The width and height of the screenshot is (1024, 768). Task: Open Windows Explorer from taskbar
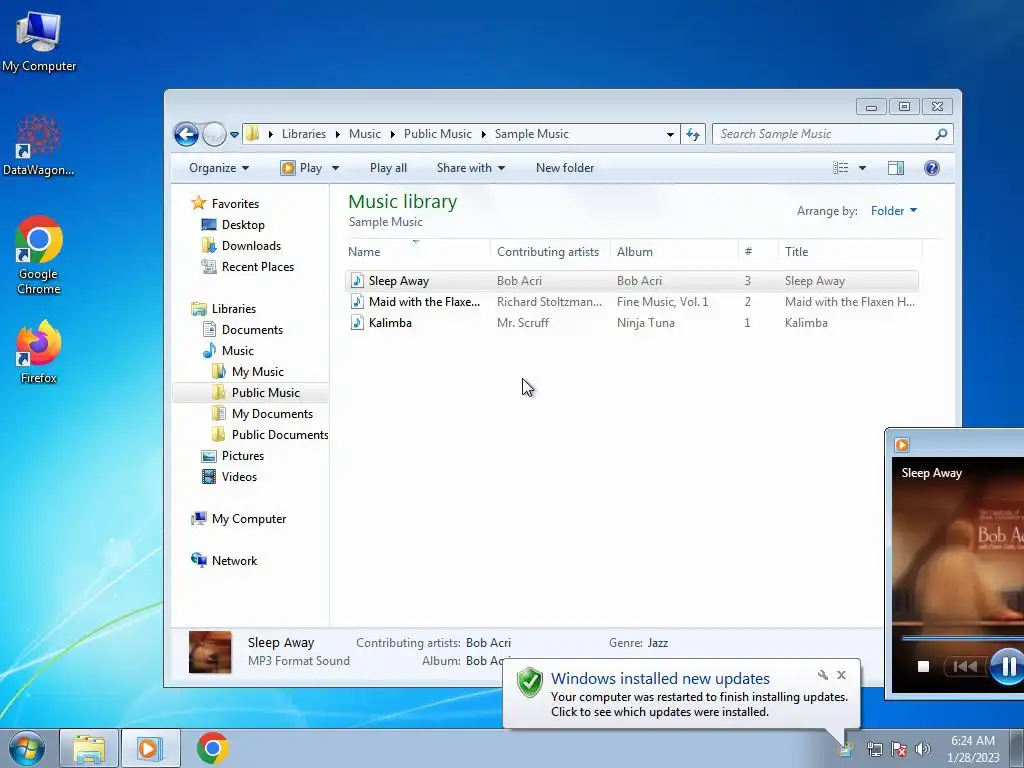click(x=89, y=749)
